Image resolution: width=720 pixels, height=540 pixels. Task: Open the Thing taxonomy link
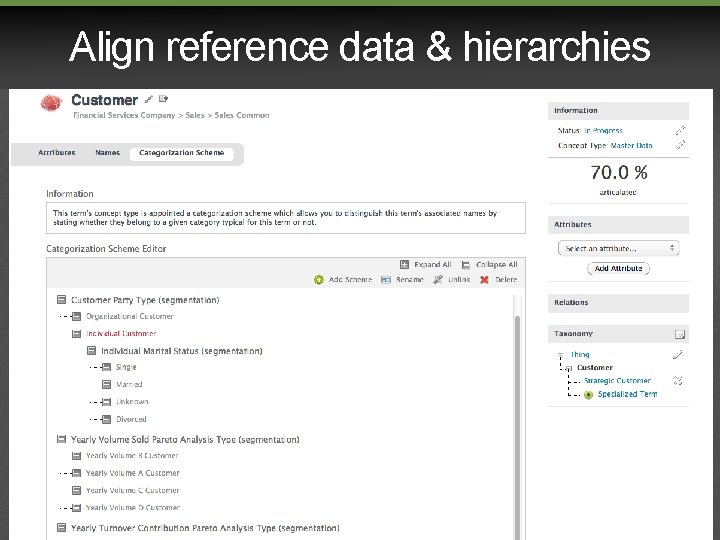click(x=580, y=354)
